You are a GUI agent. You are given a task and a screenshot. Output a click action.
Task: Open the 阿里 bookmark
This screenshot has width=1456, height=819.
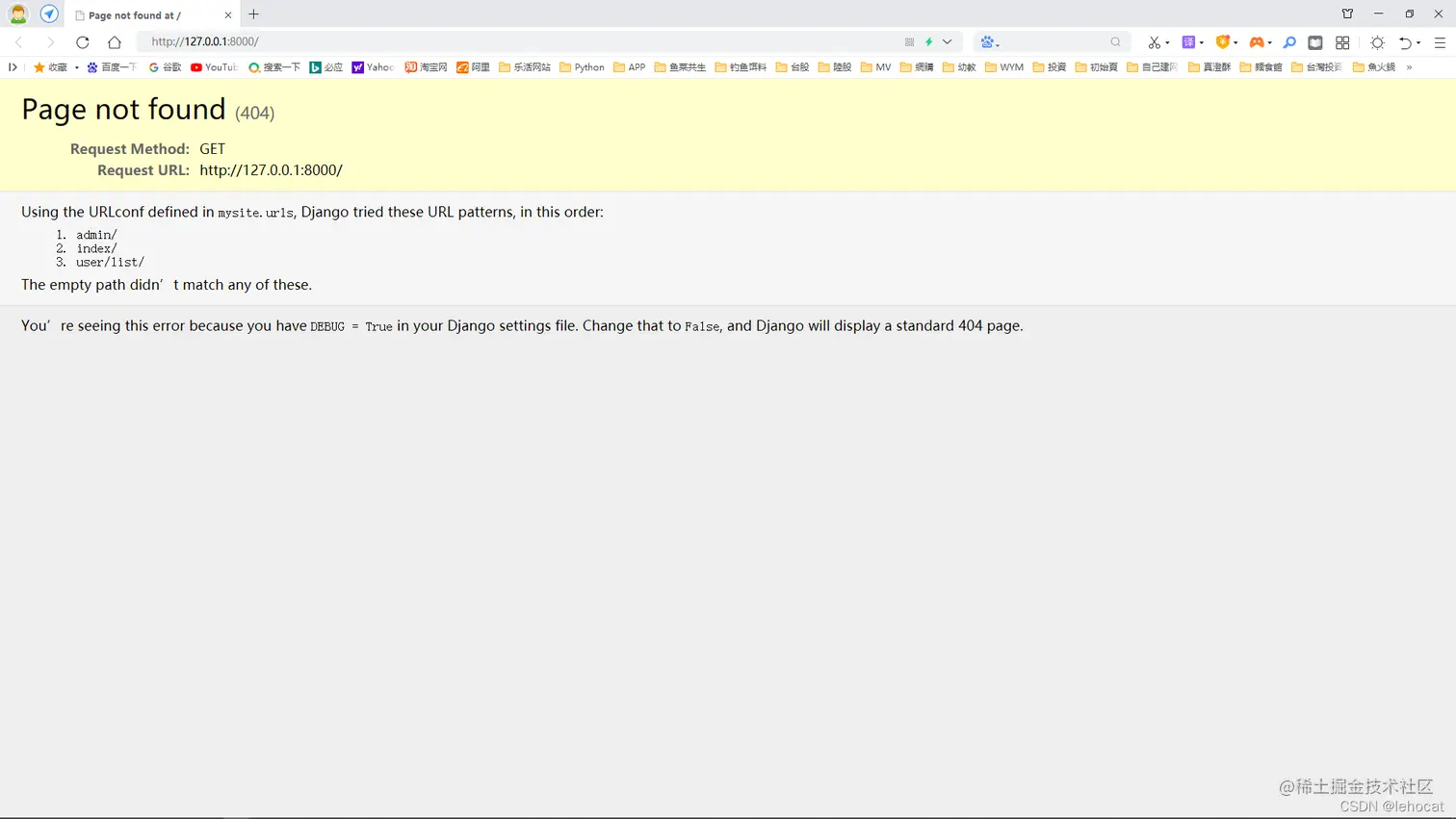[x=473, y=67]
